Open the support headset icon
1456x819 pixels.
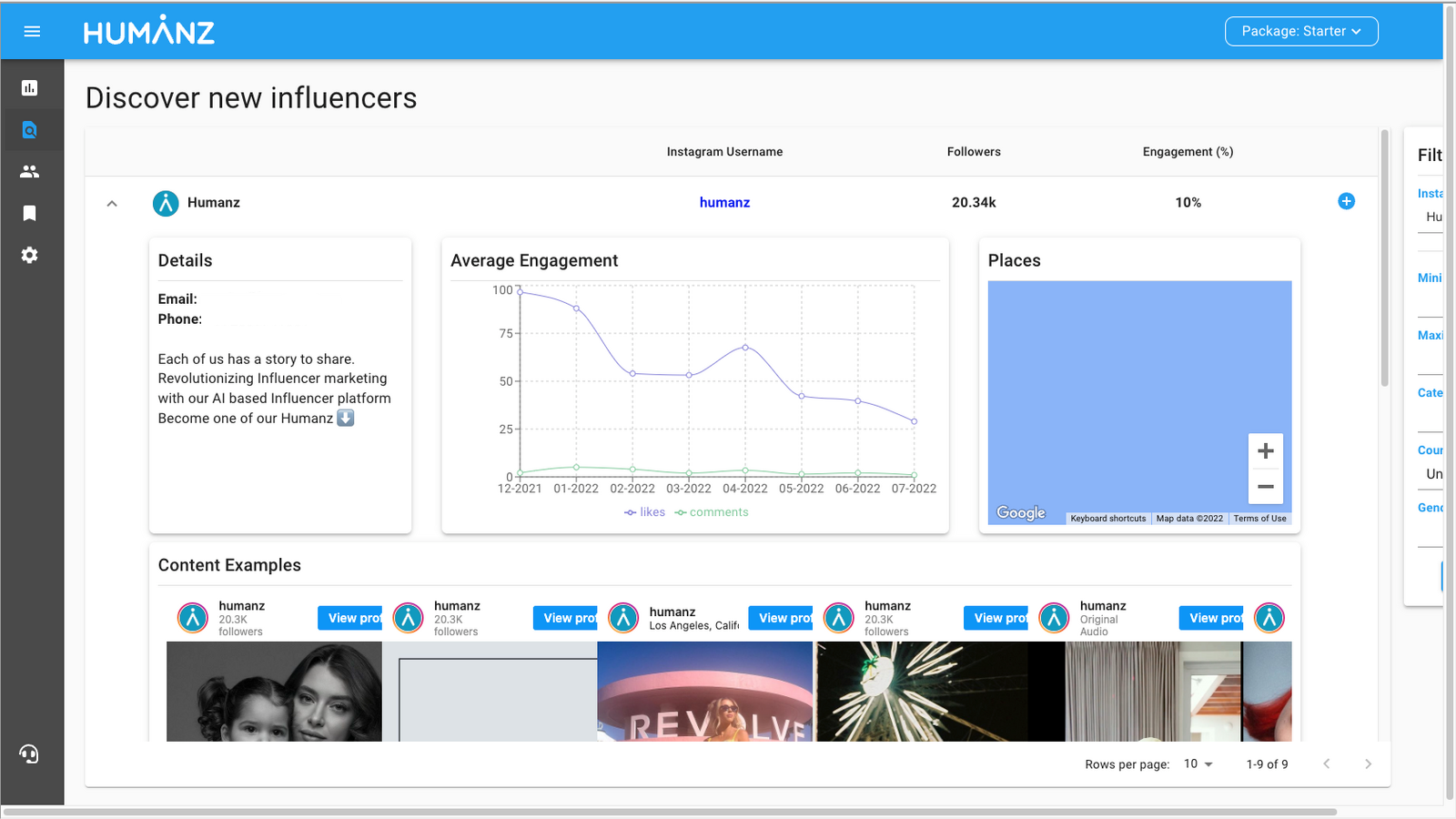(x=29, y=753)
